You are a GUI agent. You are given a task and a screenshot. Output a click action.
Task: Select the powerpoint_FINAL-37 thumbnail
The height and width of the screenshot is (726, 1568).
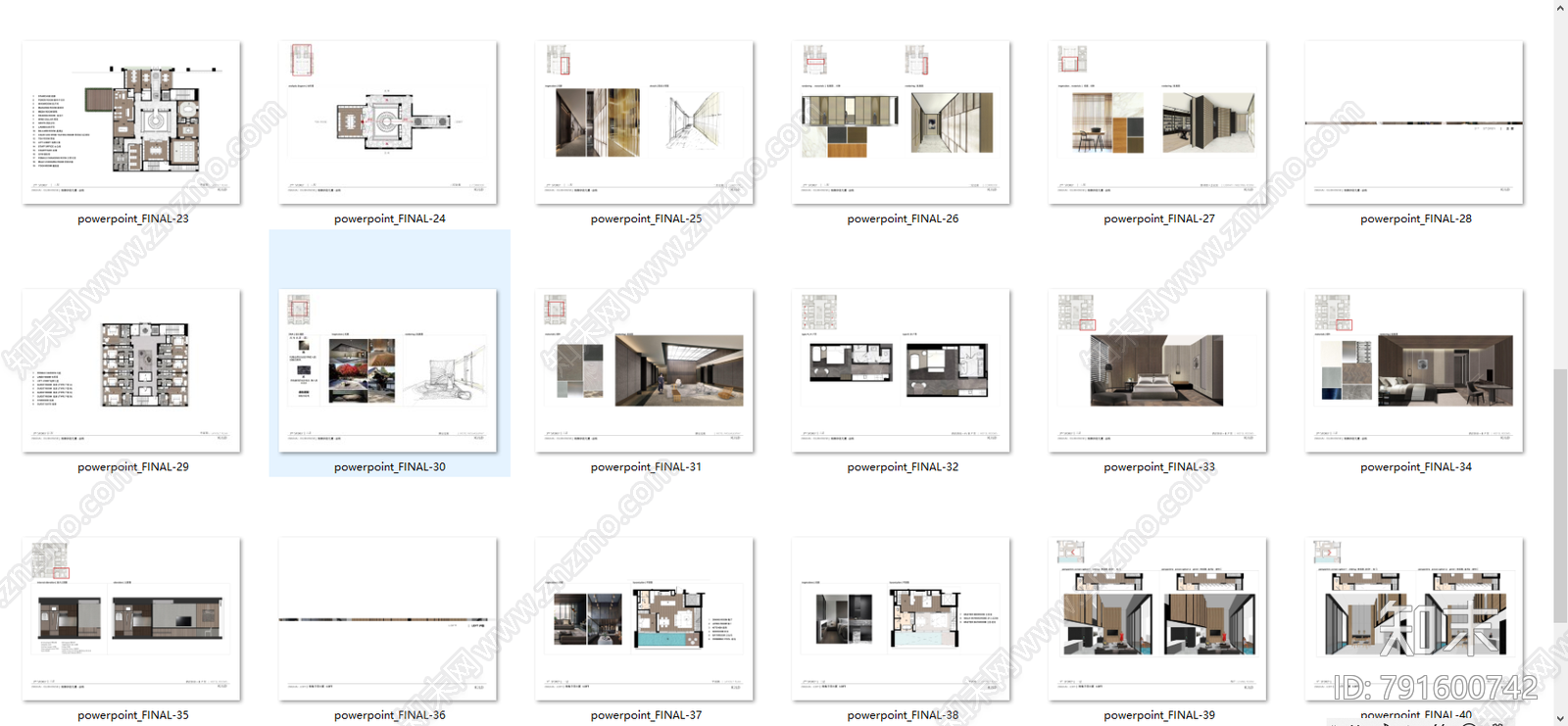point(645,618)
